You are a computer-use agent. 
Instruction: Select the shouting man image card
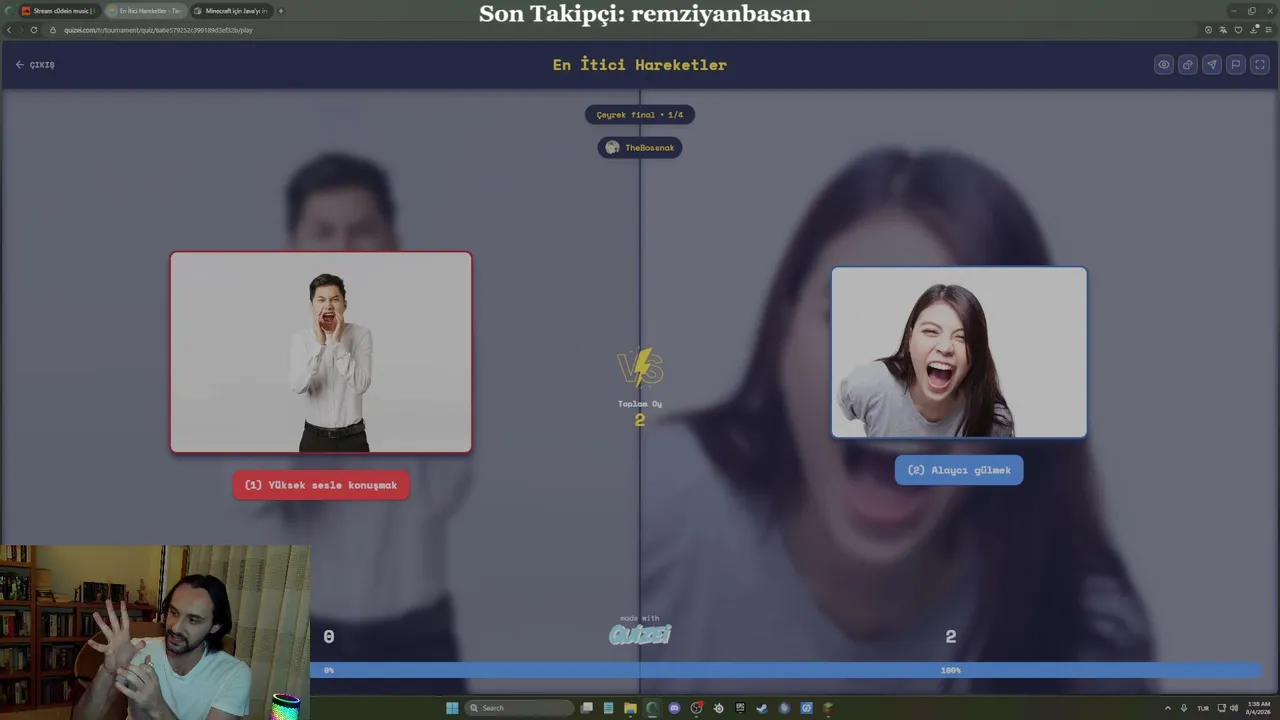pyautogui.click(x=321, y=352)
